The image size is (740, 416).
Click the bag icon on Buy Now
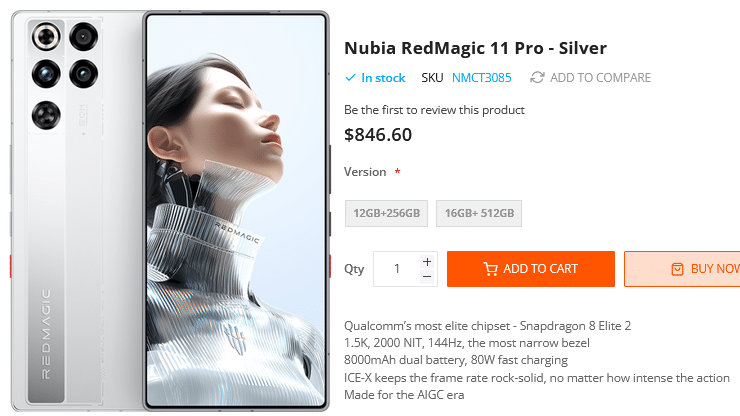click(x=677, y=269)
